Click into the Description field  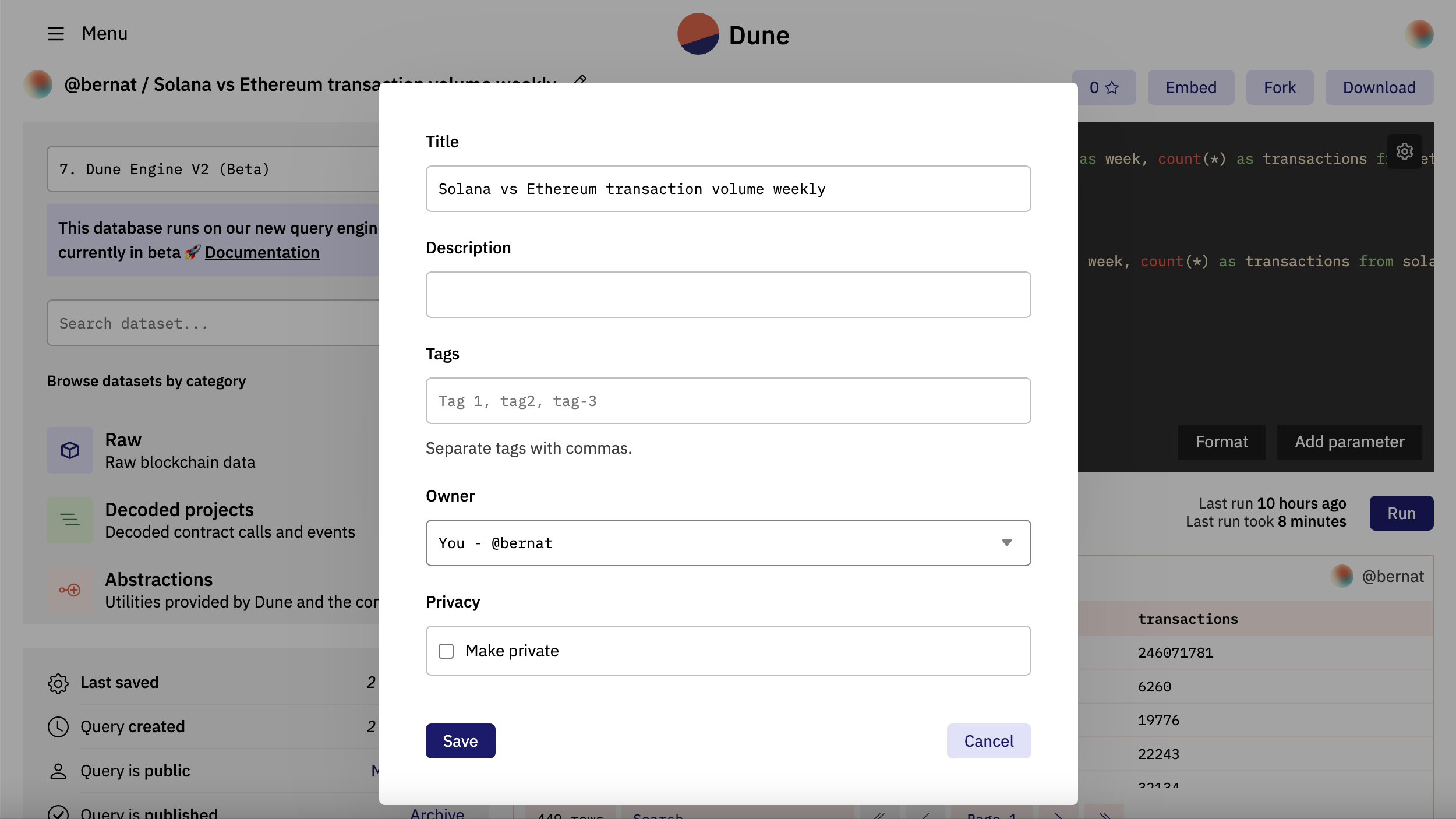pos(728,295)
